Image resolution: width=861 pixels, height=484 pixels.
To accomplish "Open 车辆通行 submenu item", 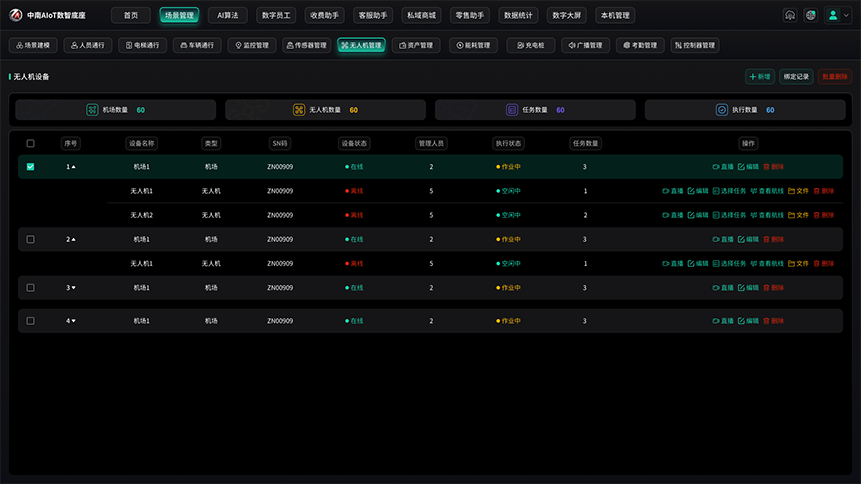I will tap(197, 45).
